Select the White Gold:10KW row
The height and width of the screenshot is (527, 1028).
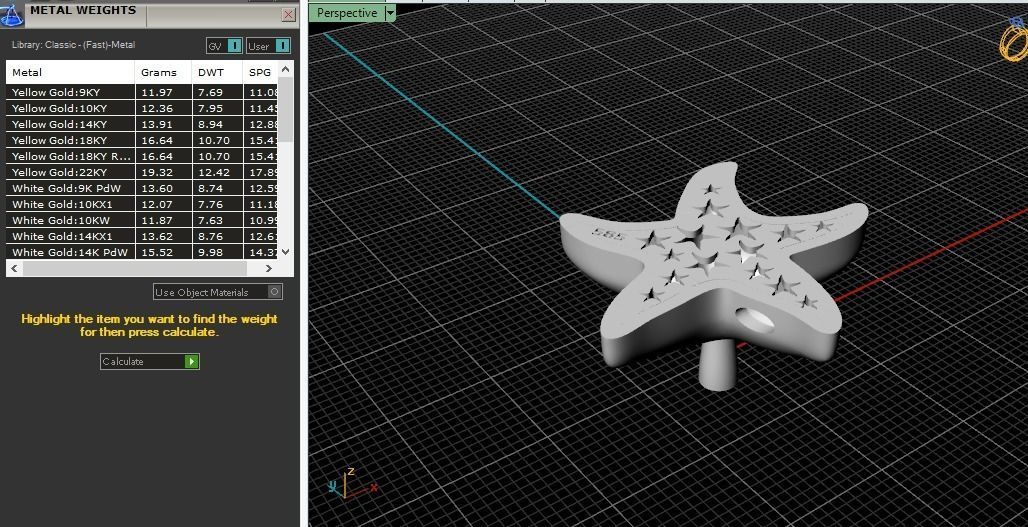142,220
